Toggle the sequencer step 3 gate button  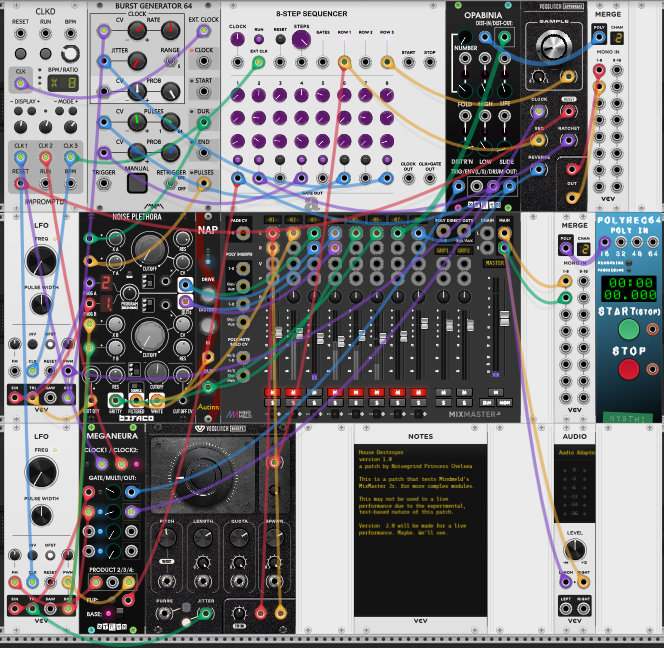pyautogui.click(x=280, y=160)
